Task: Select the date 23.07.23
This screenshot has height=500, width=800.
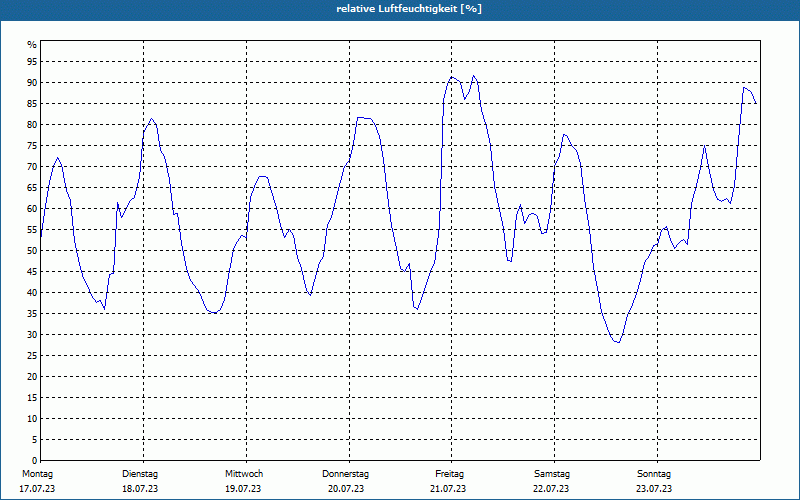Action: pyautogui.click(x=654, y=488)
